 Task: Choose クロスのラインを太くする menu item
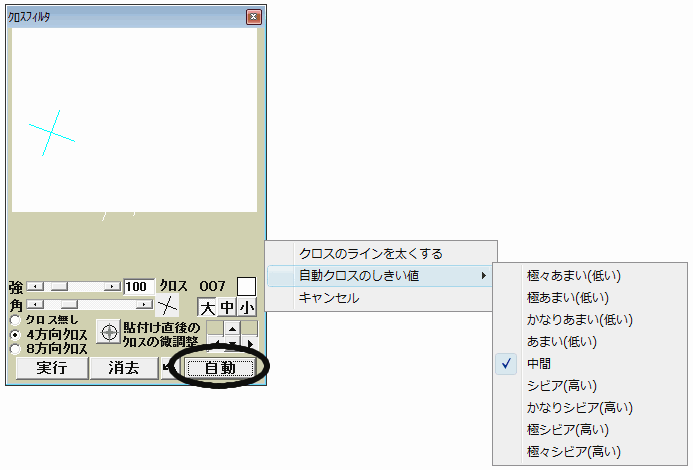[x=370, y=254]
